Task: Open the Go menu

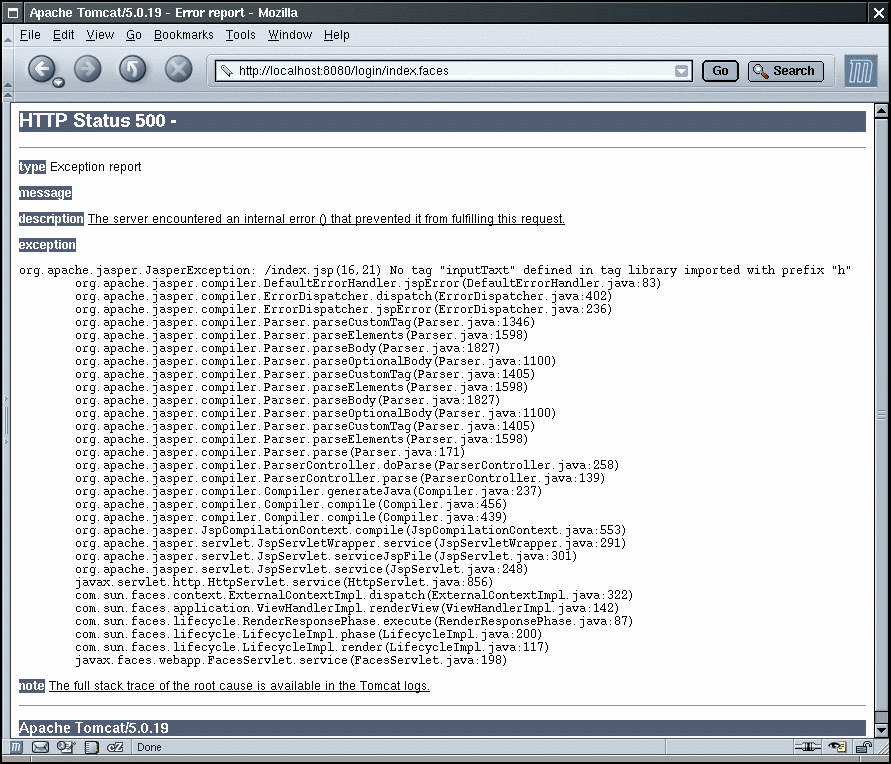Action: coord(134,35)
